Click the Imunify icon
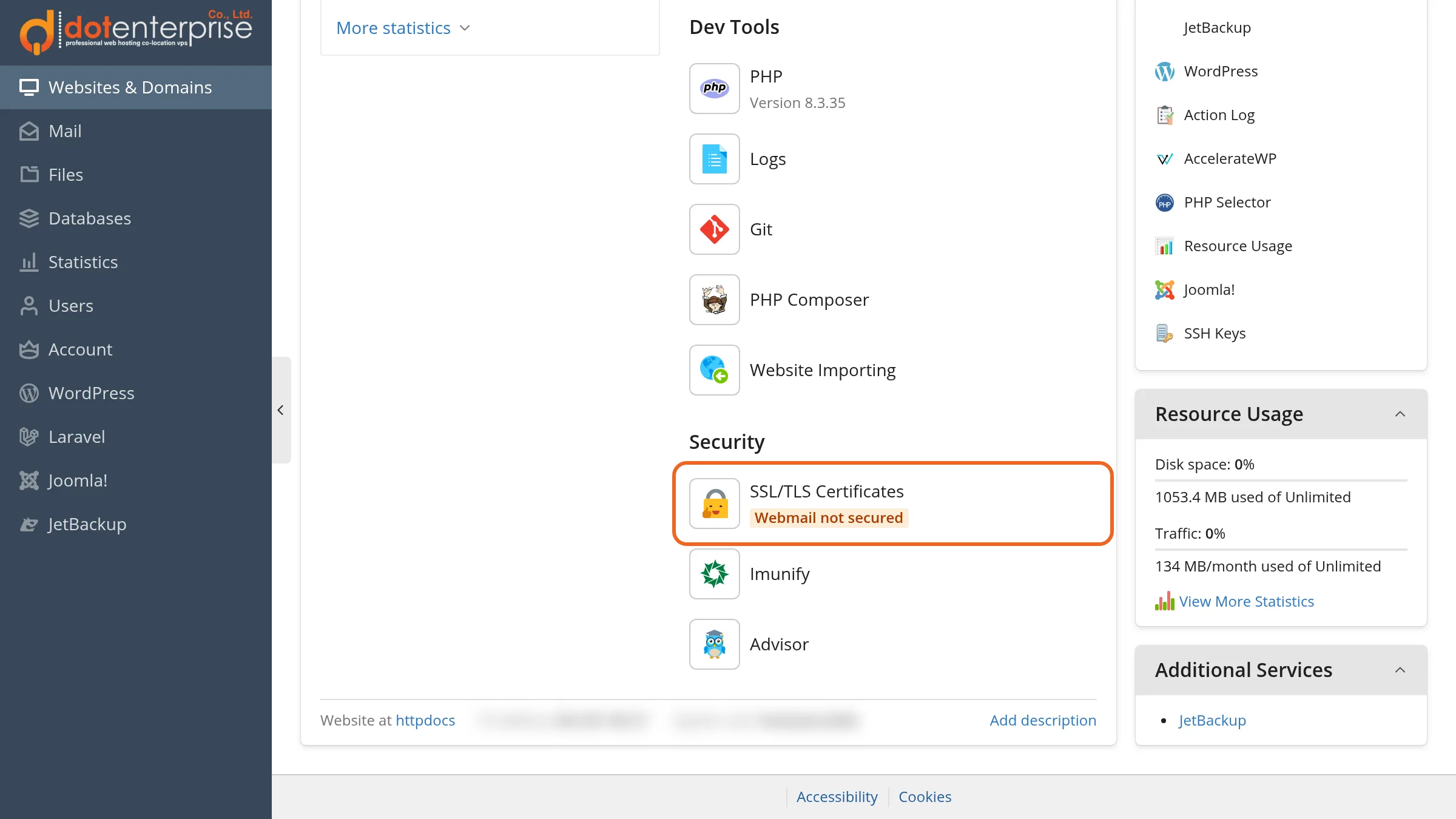This screenshot has height=819, width=1456. [x=714, y=574]
